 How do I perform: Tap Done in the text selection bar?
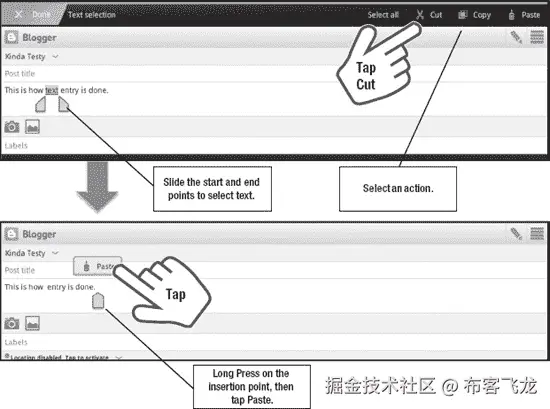pos(34,15)
